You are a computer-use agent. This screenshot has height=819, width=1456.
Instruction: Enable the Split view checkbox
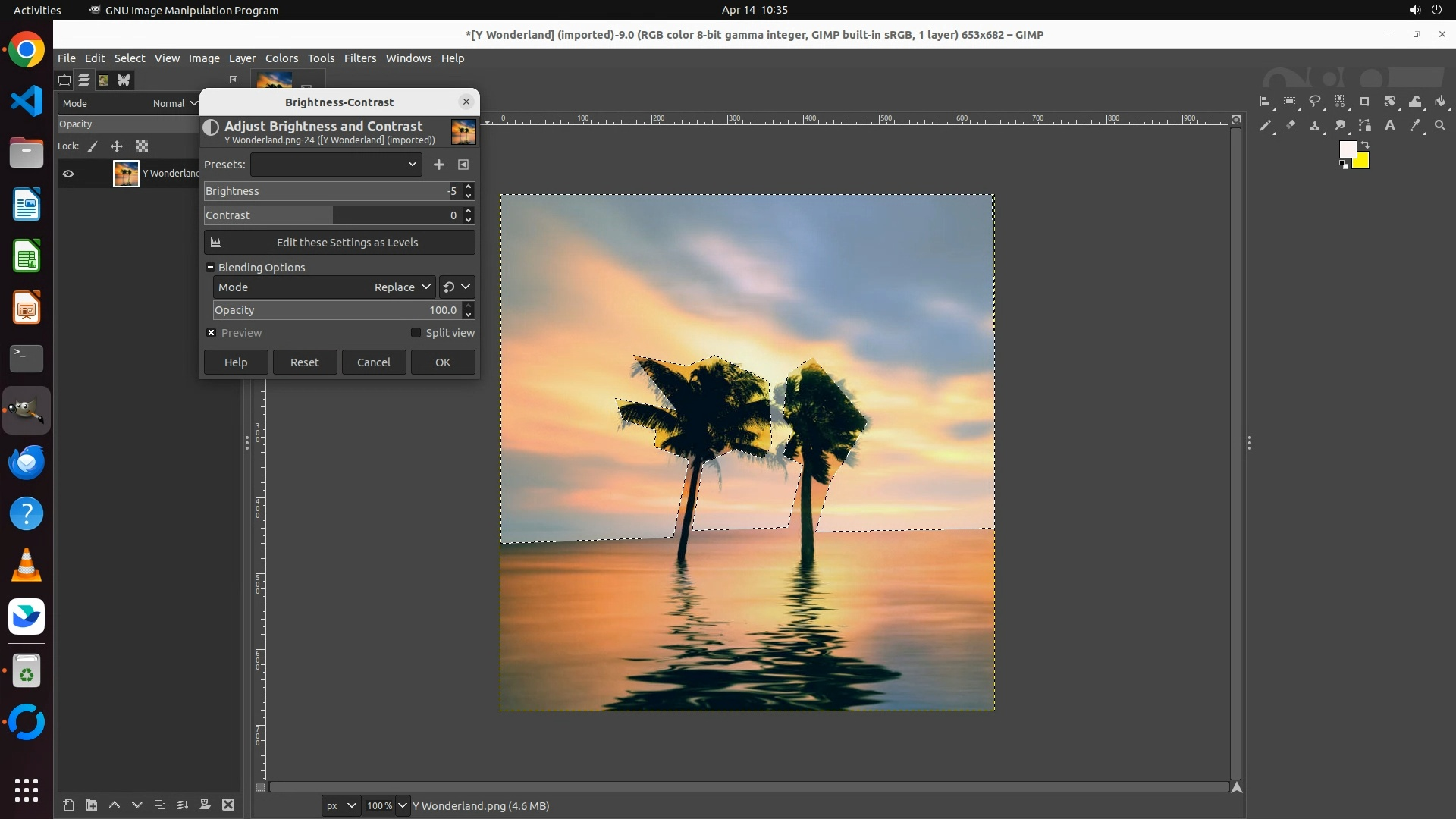(x=416, y=333)
